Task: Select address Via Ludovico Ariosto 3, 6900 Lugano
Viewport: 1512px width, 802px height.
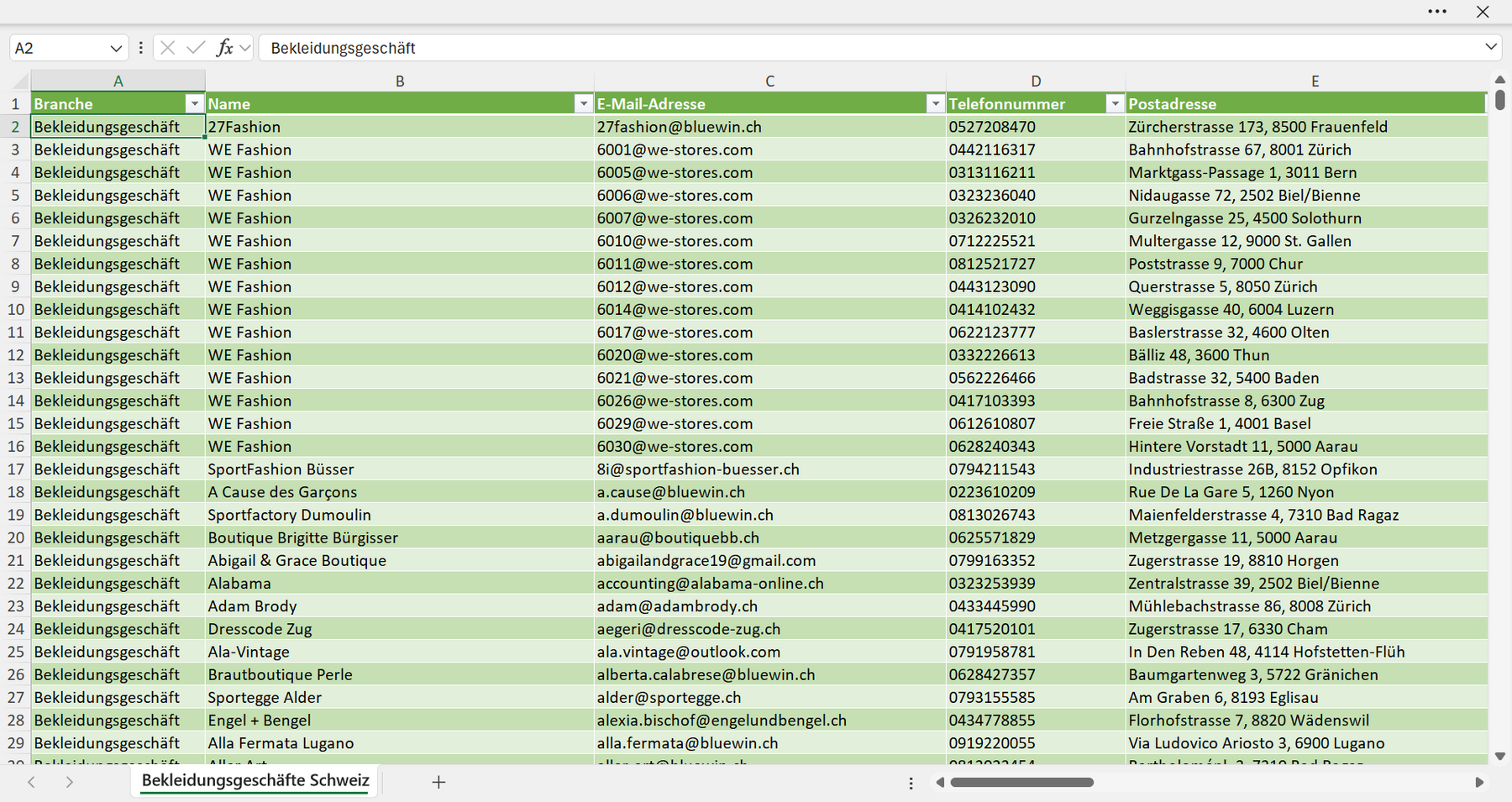Action: coord(1307,743)
